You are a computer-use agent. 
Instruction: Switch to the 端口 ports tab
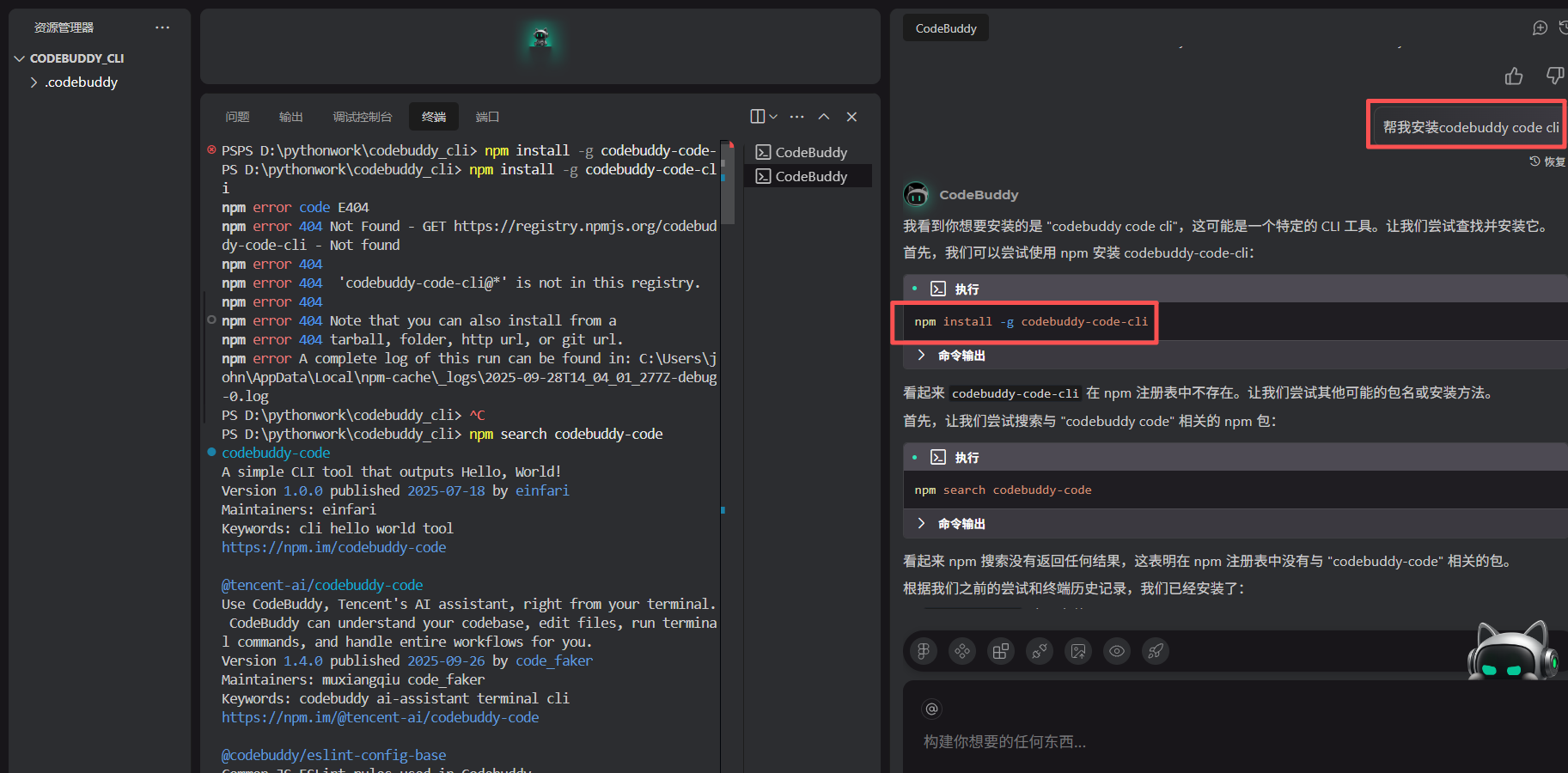tap(487, 117)
